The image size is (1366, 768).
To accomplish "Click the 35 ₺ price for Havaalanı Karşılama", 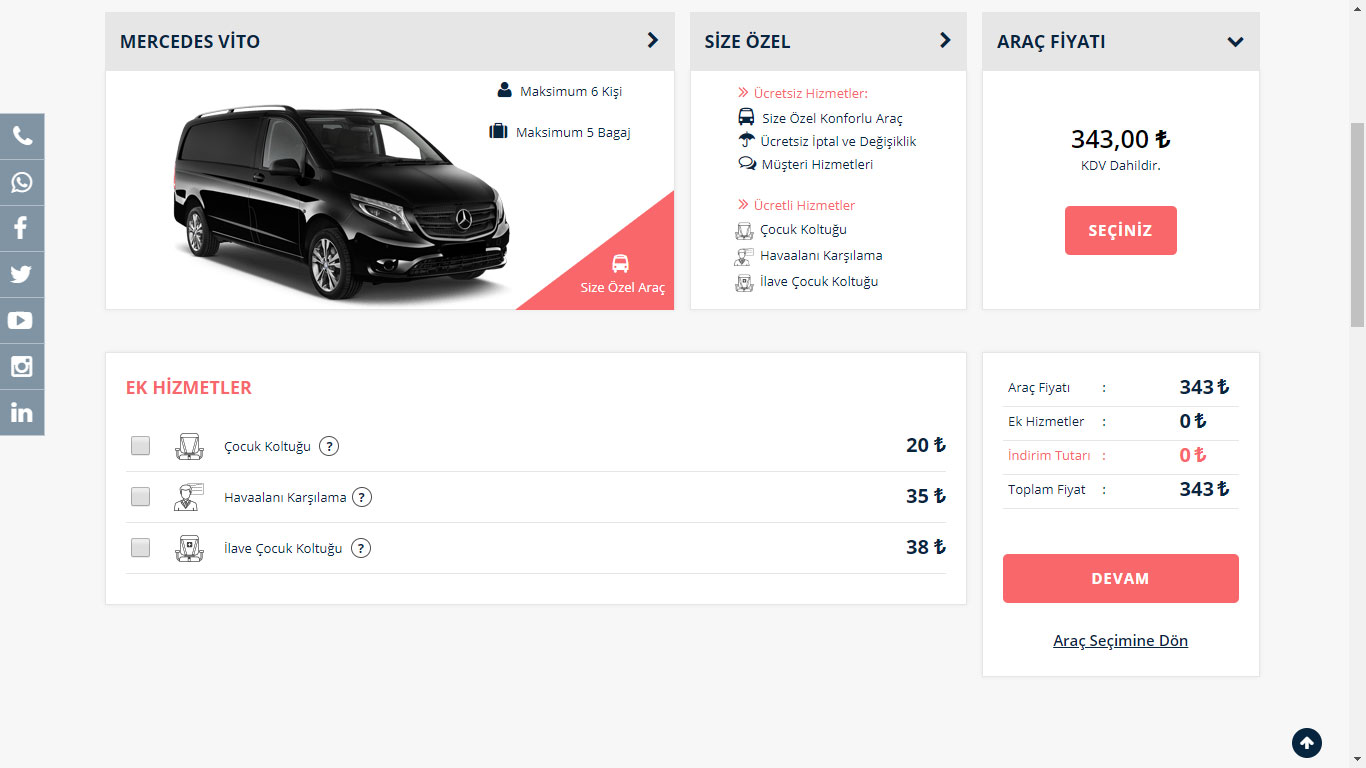I will (x=926, y=496).
